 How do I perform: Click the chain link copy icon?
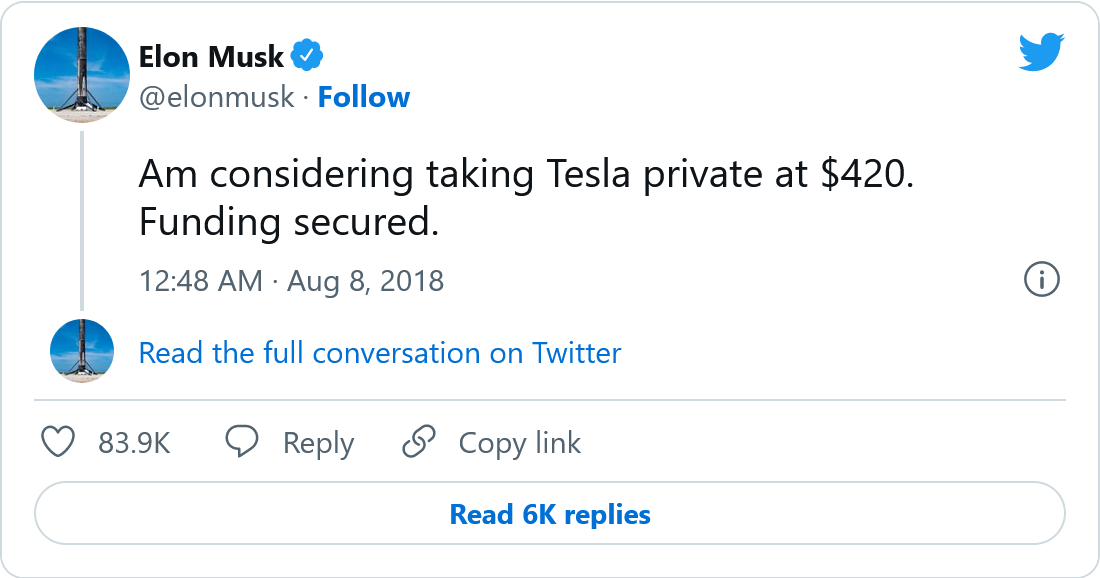coord(418,443)
